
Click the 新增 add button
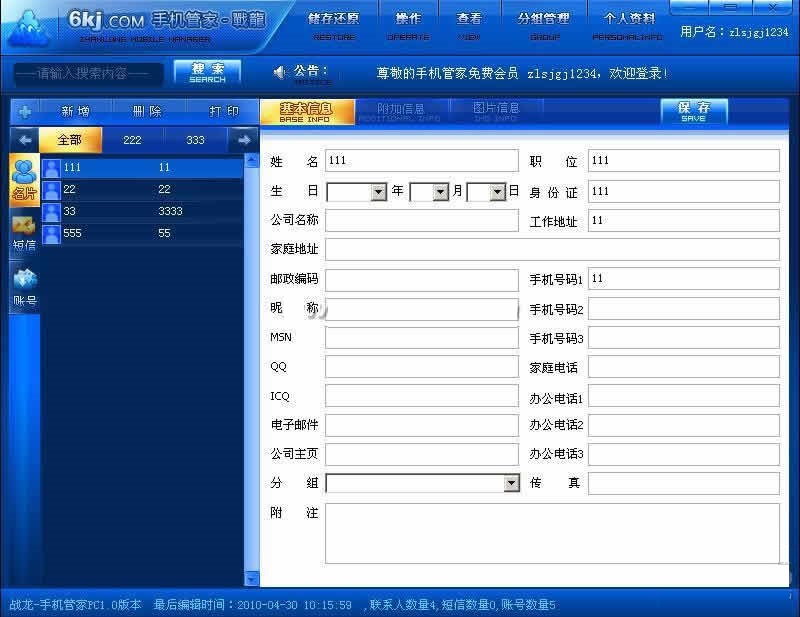(x=76, y=111)
